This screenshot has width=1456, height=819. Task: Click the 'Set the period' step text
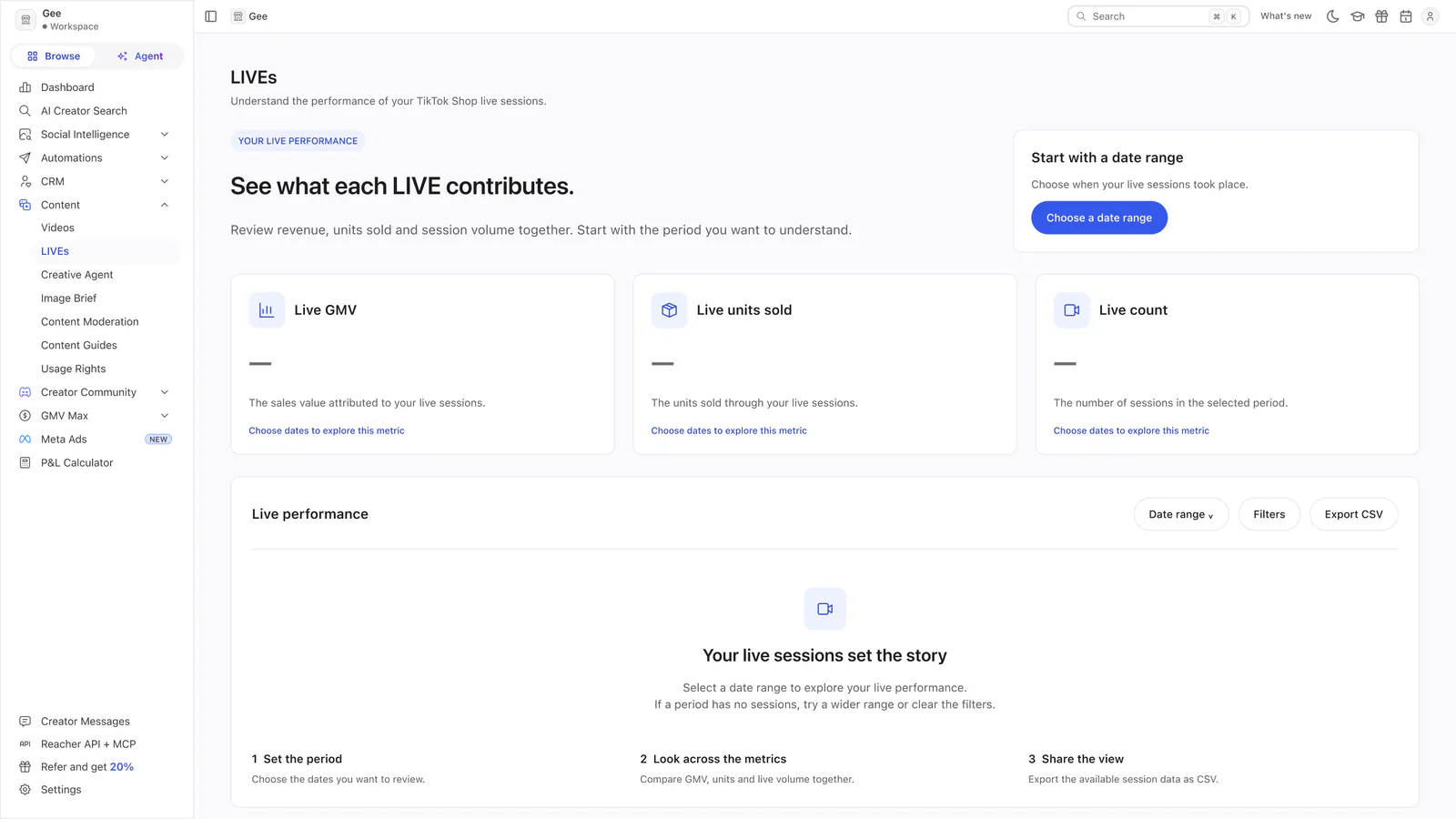(303, 759)
